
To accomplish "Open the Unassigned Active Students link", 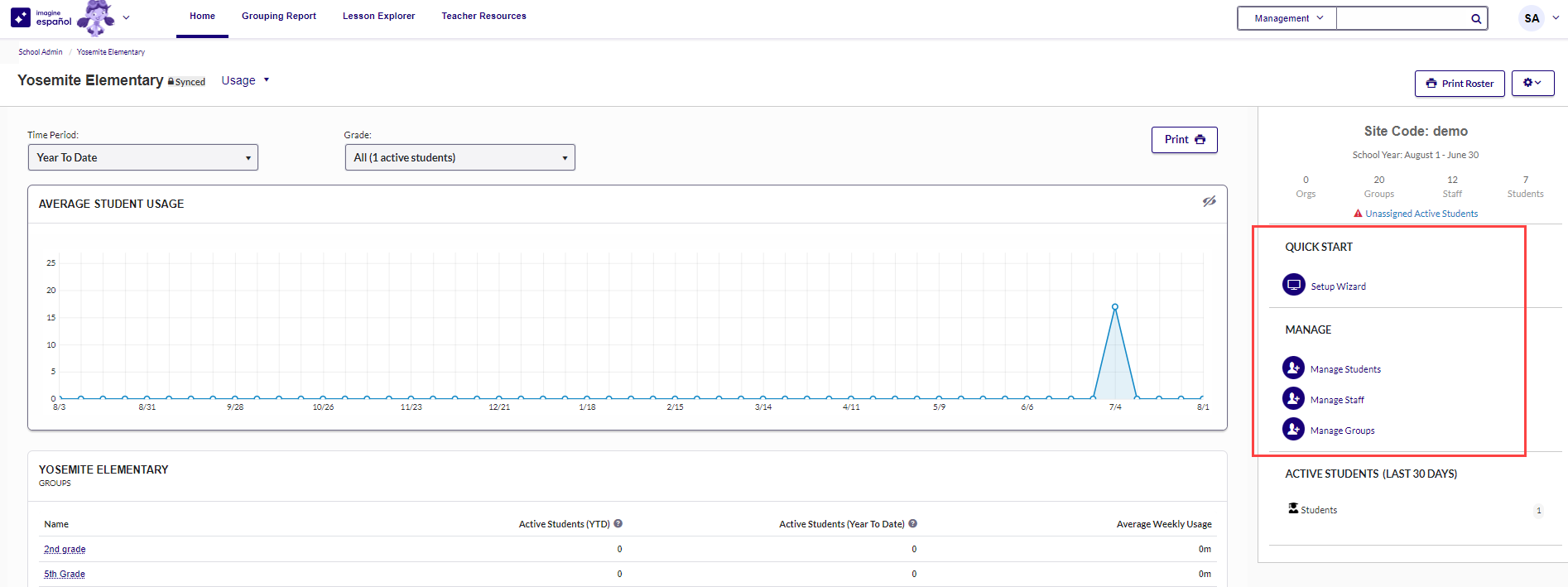I will pyautogui.click(x=1421, y=214).
